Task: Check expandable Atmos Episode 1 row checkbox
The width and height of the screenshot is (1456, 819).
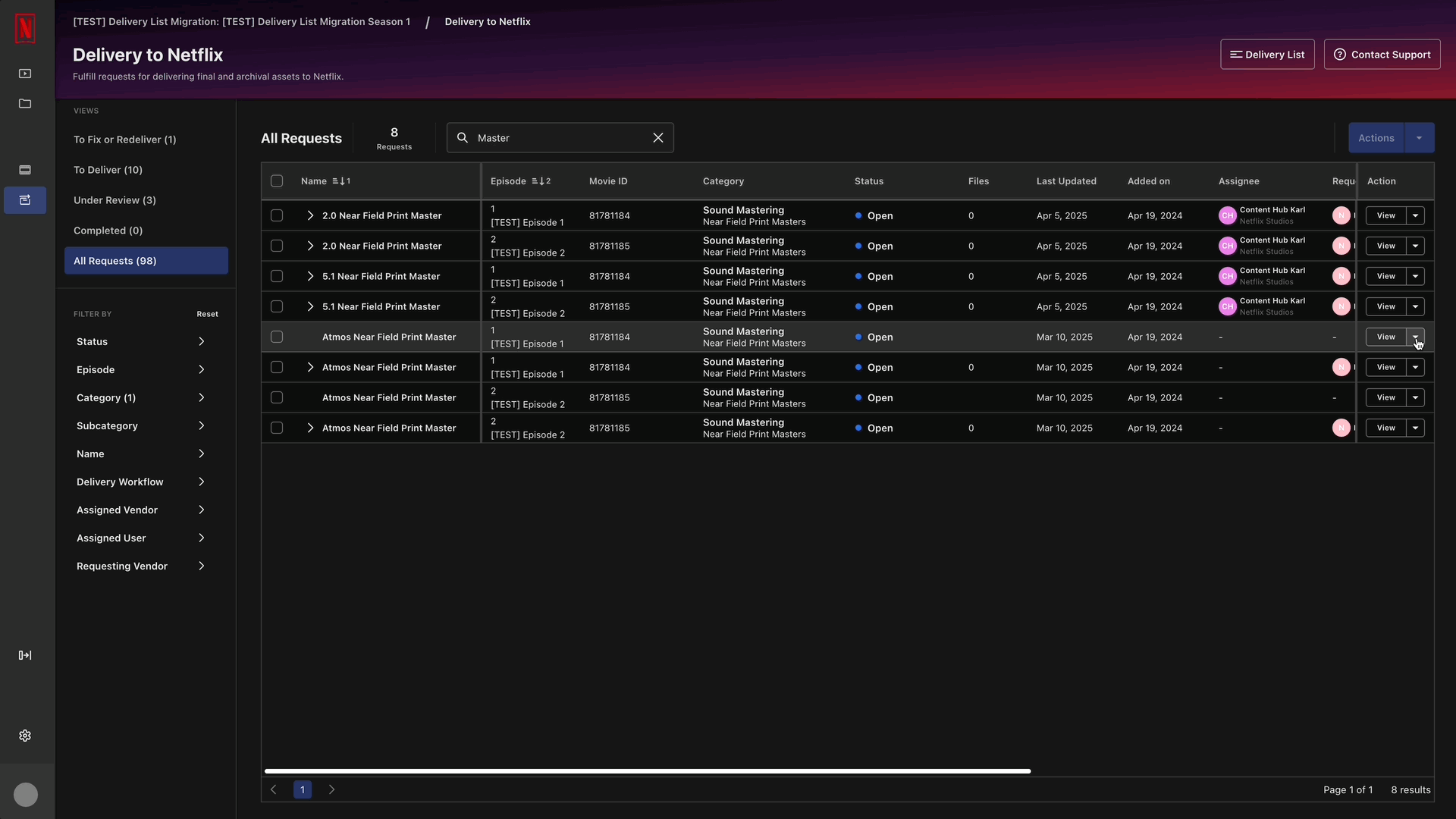Action: 277,367
